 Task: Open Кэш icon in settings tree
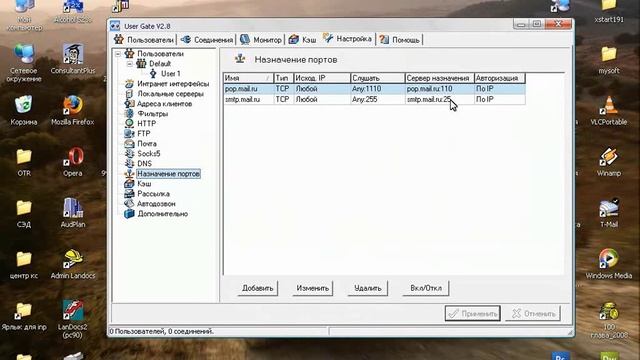[x=129, y=184]
